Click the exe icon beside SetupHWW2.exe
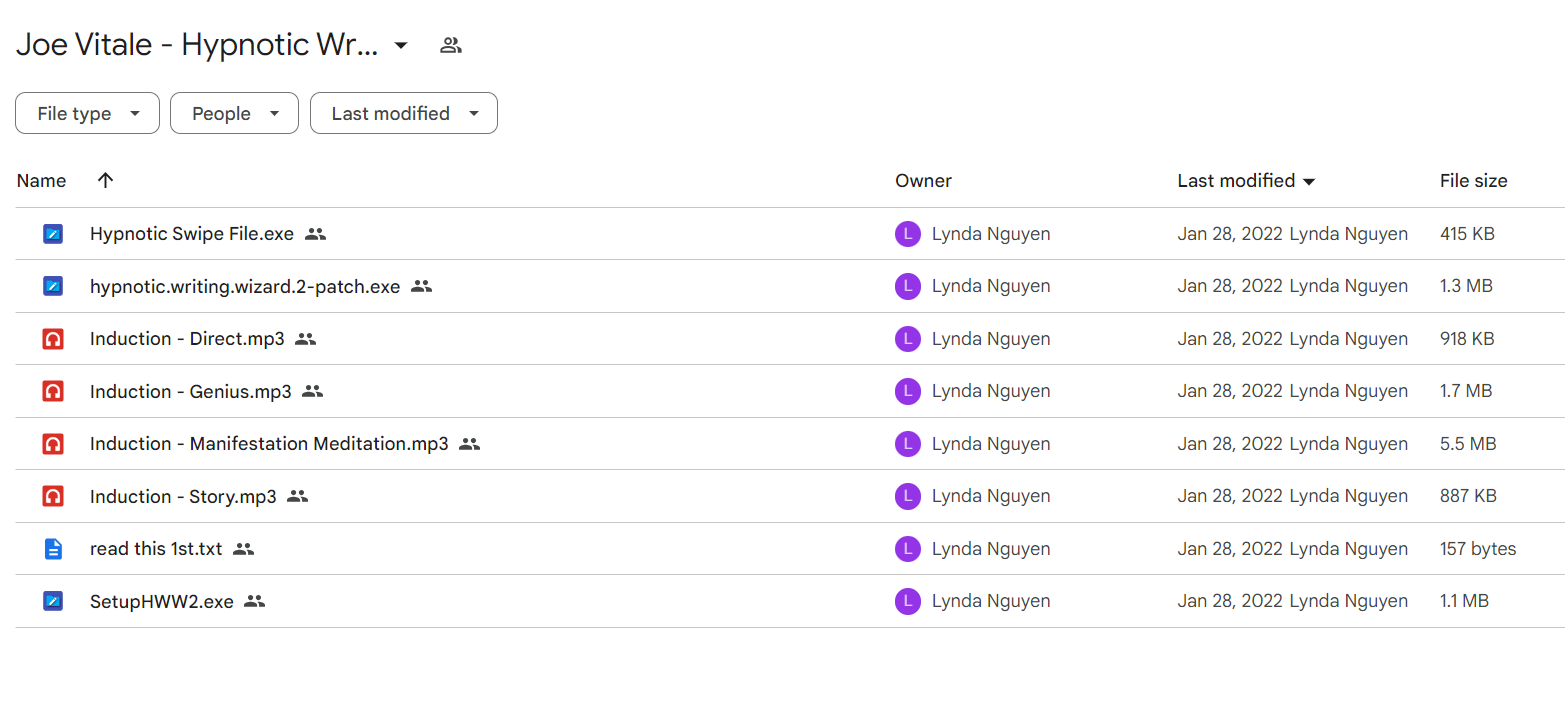Viewport: 1565px width, 703px height. click(x=53, y=601)
